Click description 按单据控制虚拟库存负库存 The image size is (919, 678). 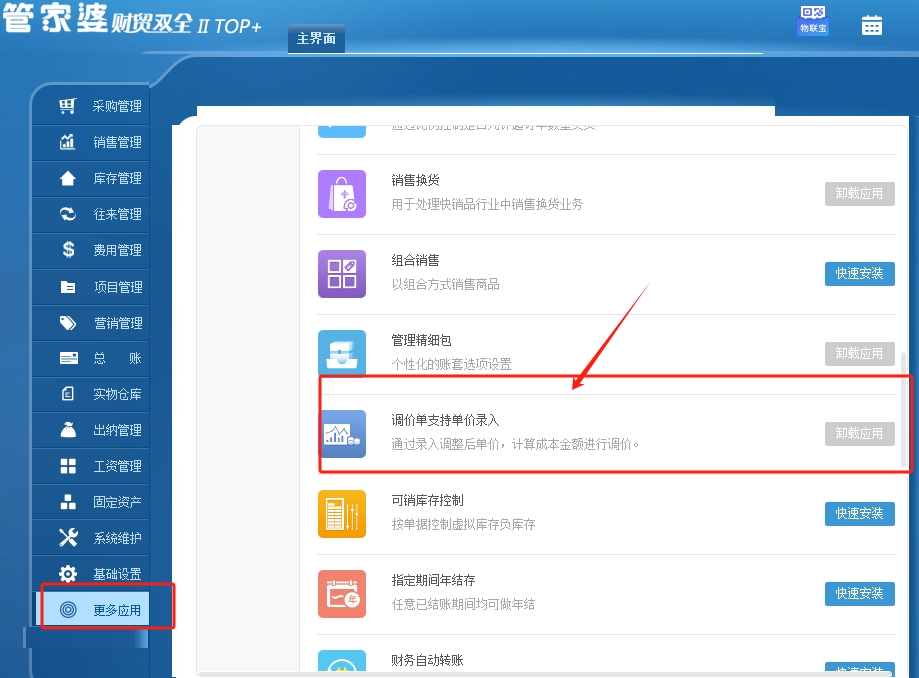pos(463,524)
